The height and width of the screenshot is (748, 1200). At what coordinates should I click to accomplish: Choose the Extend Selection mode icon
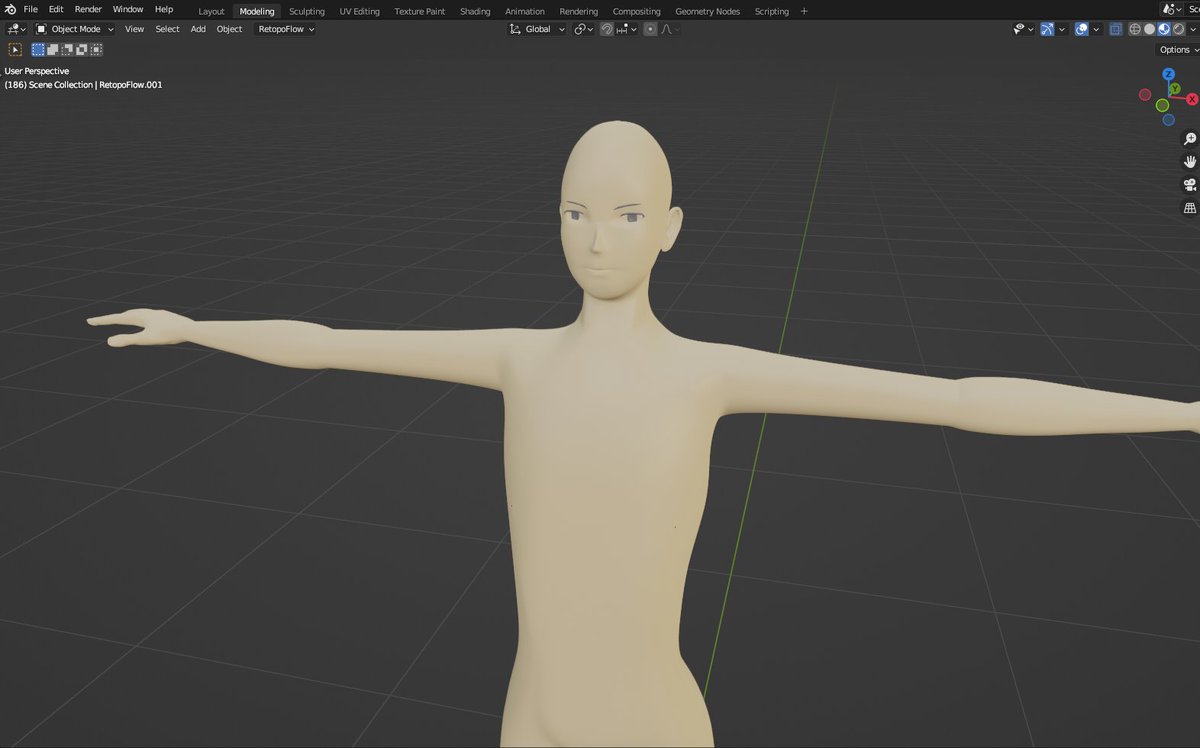coord(53,49)
